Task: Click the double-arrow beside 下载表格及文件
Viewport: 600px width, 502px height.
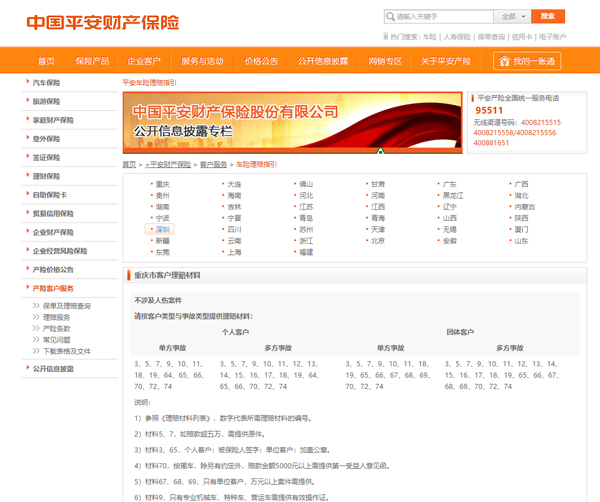Action: (x=37, y=351)
